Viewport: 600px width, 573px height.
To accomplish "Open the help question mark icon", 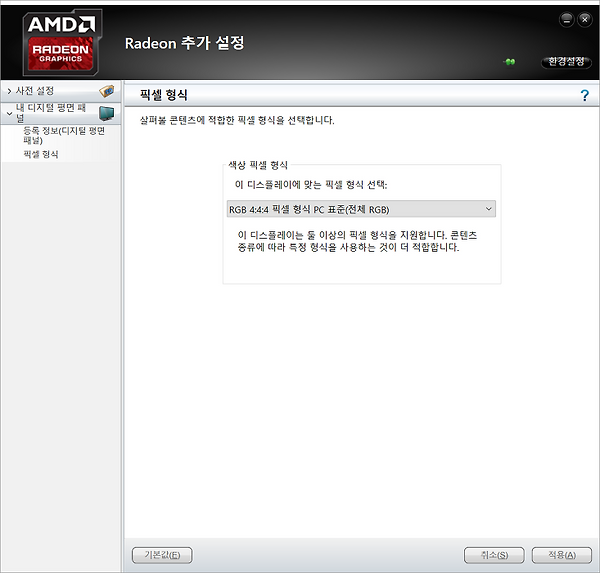I will click(585, 95).
